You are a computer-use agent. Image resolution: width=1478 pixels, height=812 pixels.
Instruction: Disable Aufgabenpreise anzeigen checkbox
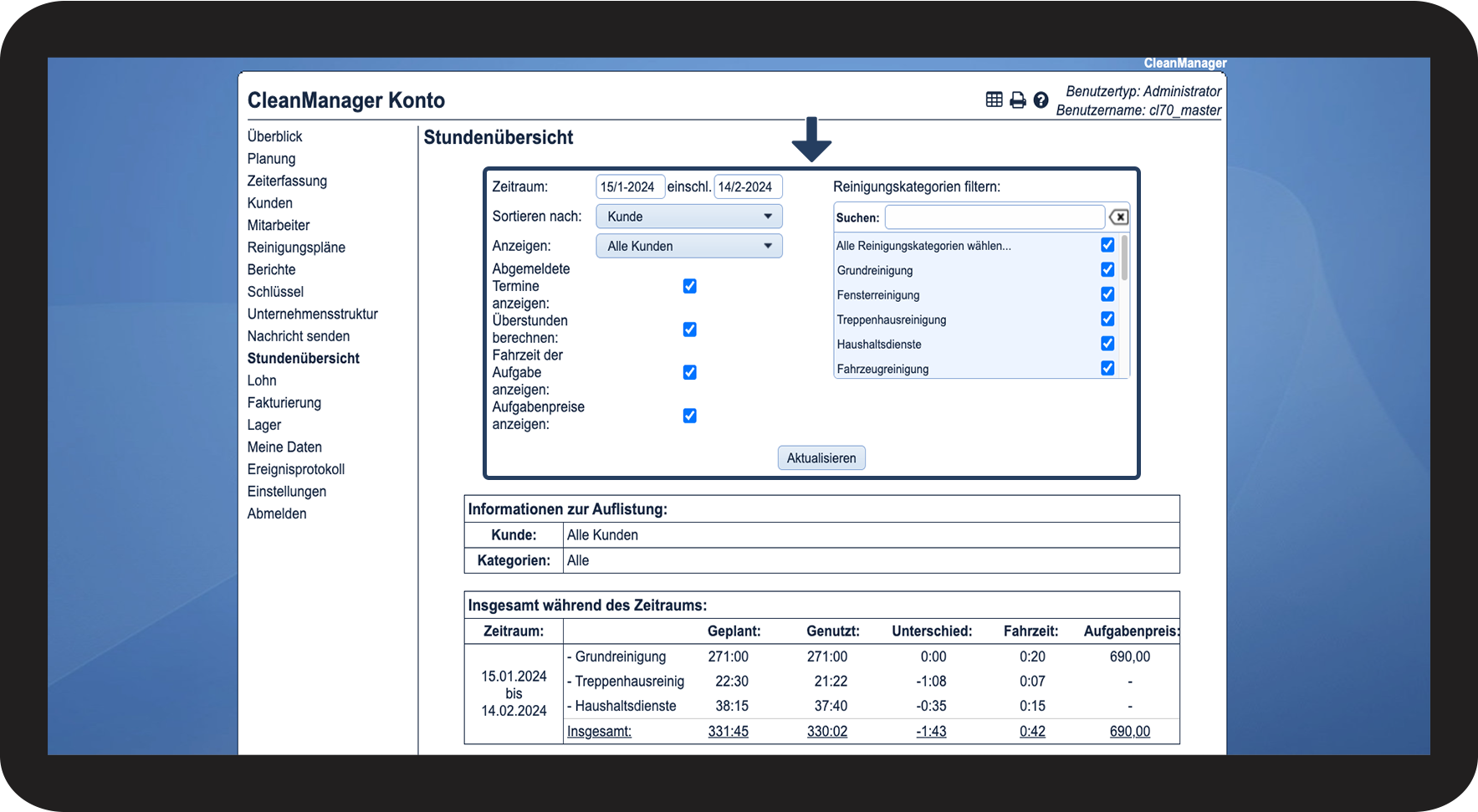coord(689,416)
